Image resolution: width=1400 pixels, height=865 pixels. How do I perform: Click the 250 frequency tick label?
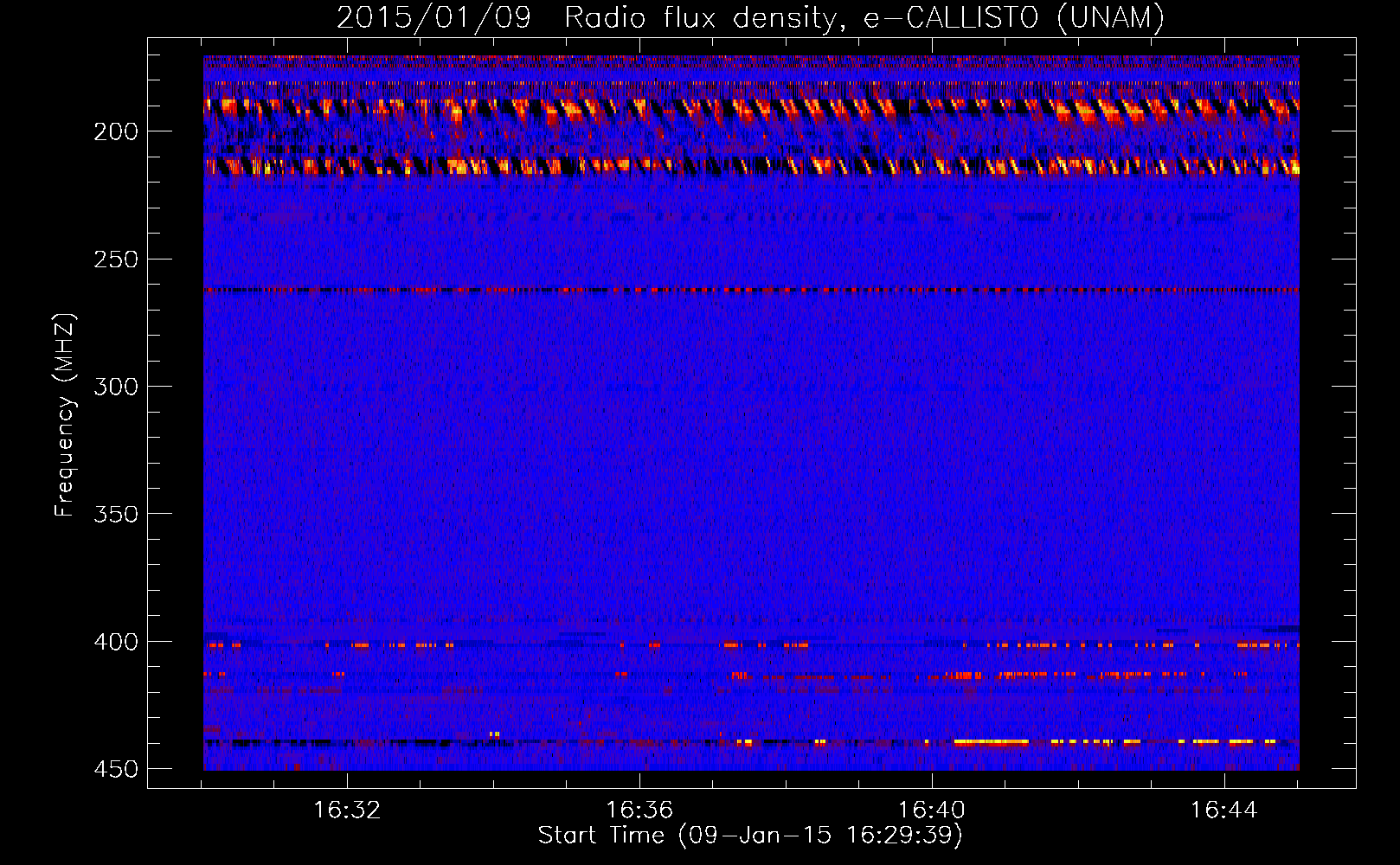coord(116,259)
